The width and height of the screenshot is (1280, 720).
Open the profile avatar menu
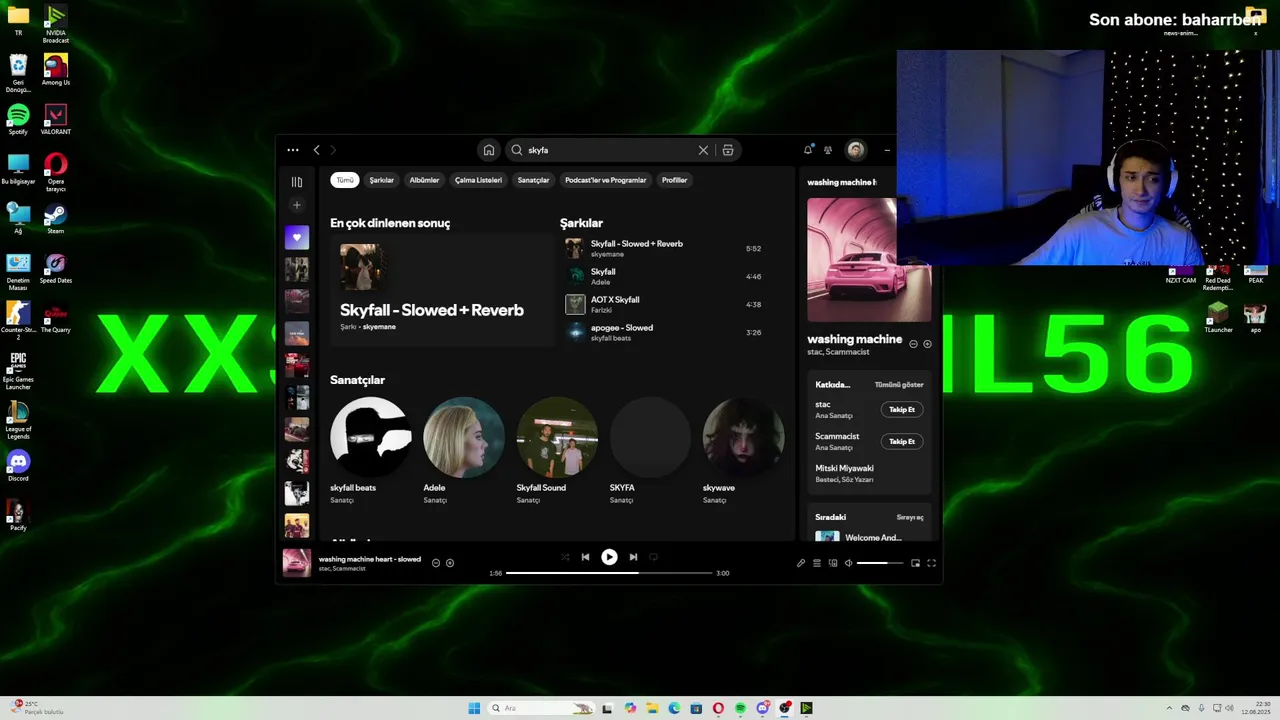(x=856, y=150)
